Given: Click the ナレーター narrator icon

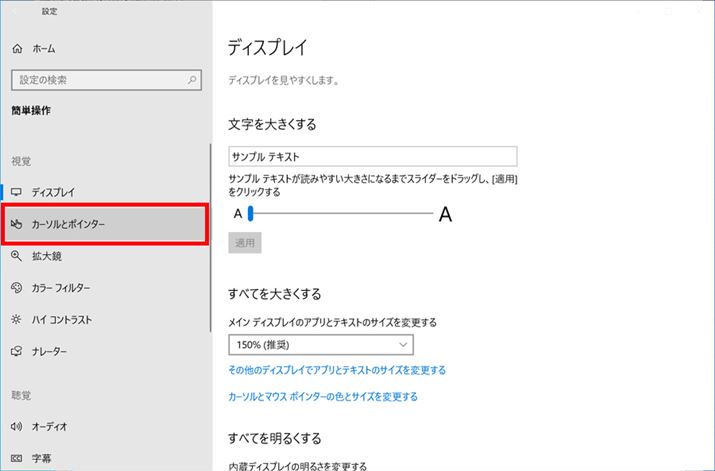Looking at the screenshot, I should [x=16, y=351].
